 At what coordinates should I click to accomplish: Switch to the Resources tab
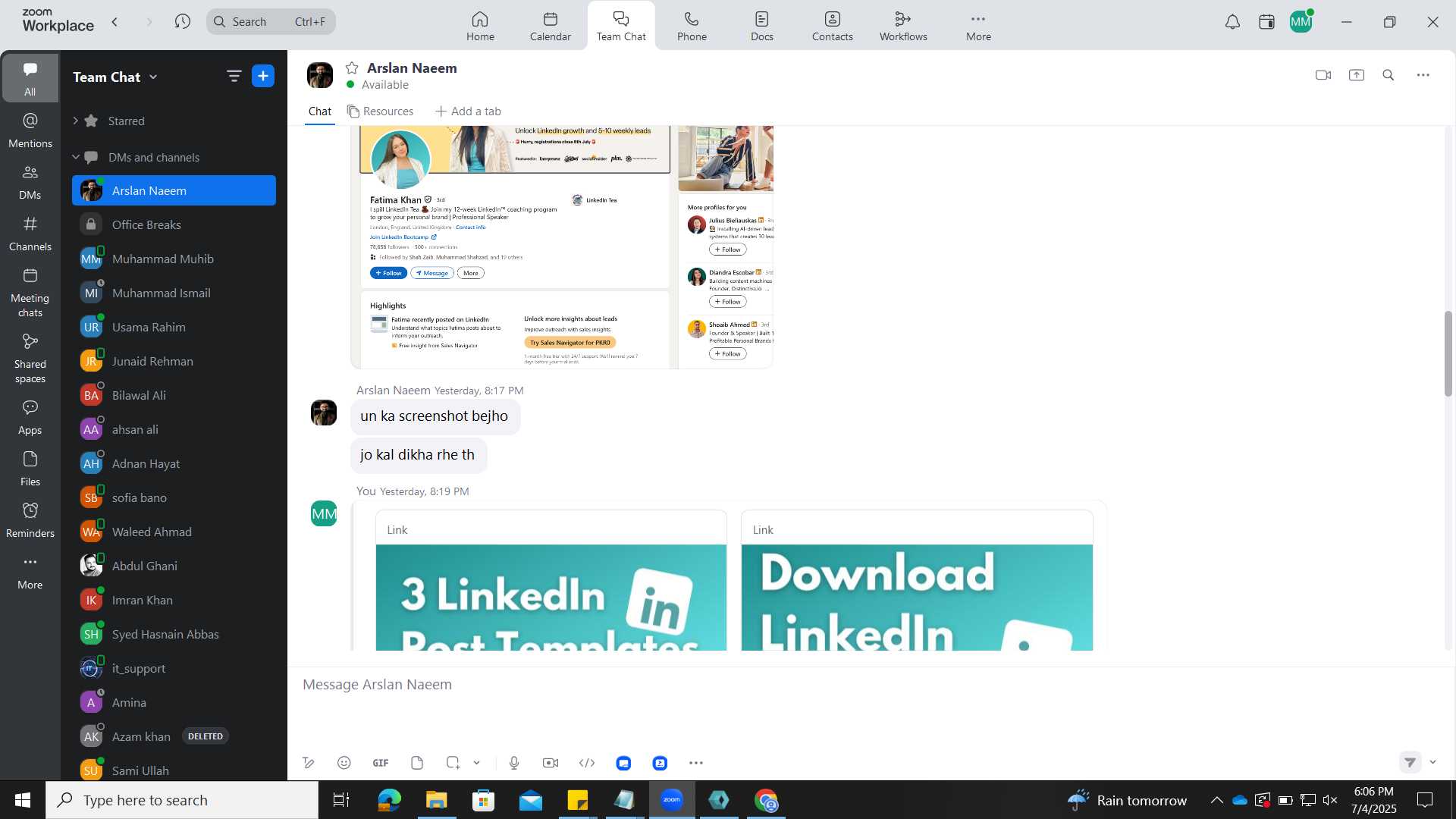click(x=380, y=111)
